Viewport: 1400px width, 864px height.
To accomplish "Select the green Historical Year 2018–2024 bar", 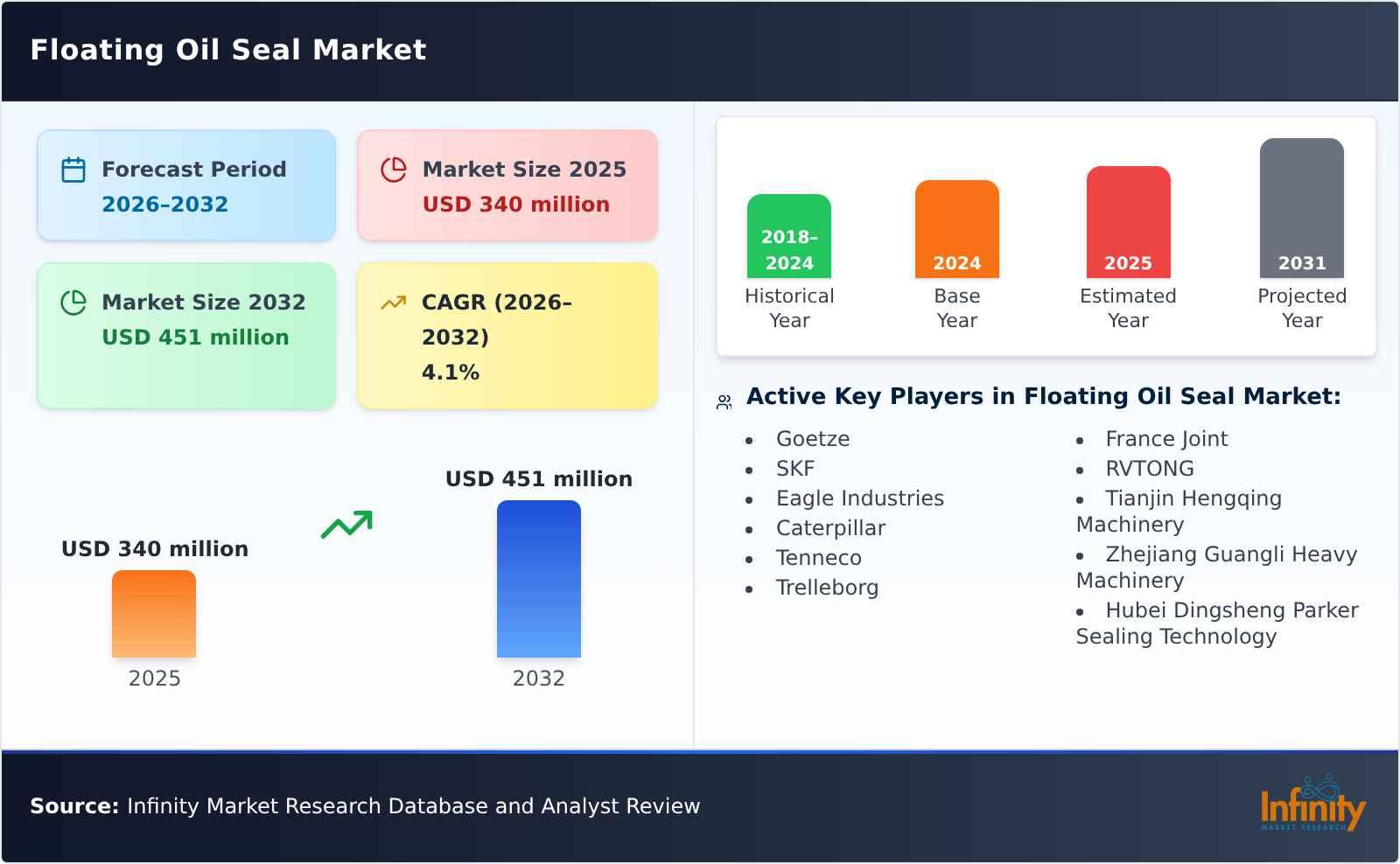I will (x=788, y=236).
